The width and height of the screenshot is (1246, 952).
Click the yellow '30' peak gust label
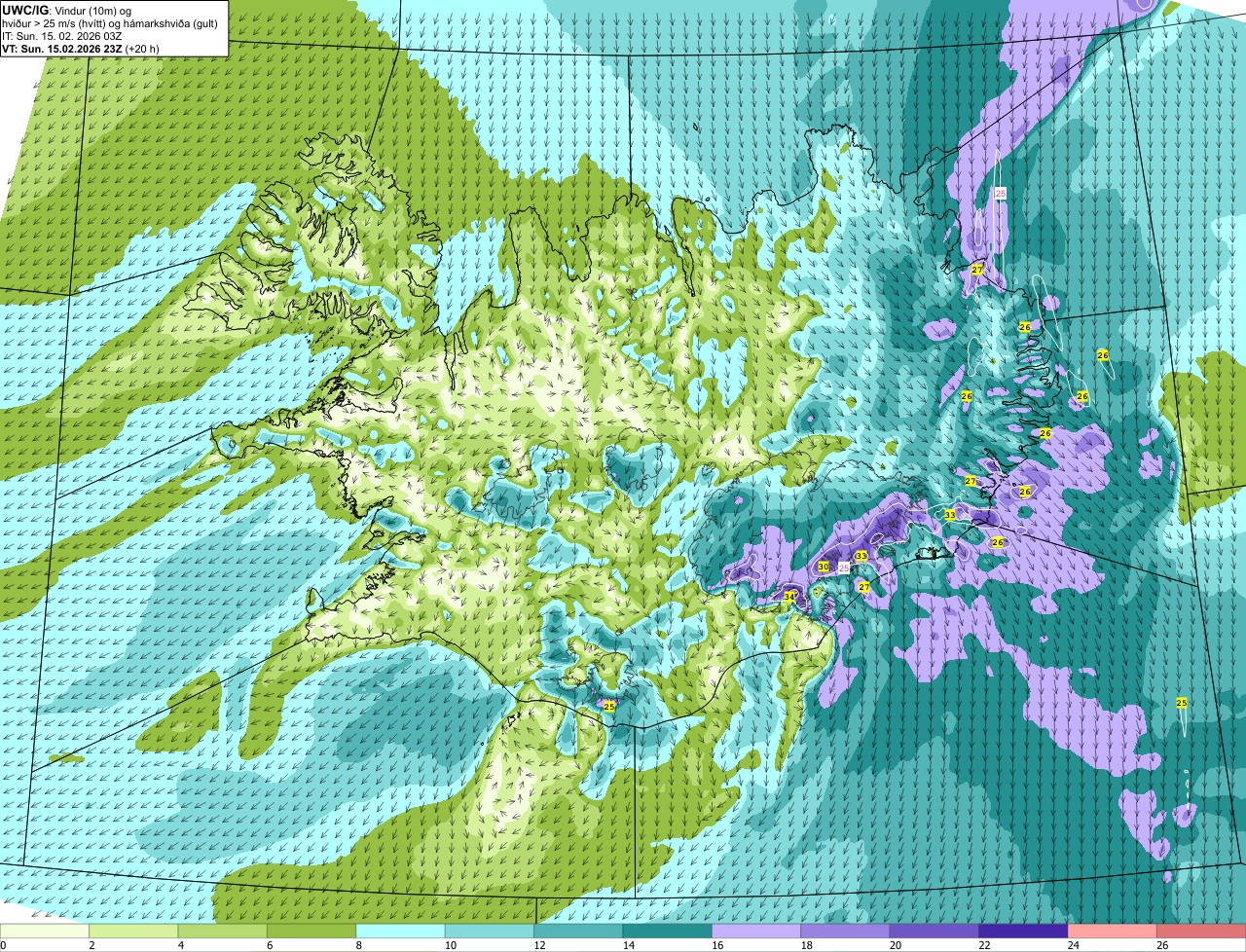click(824, 567)
